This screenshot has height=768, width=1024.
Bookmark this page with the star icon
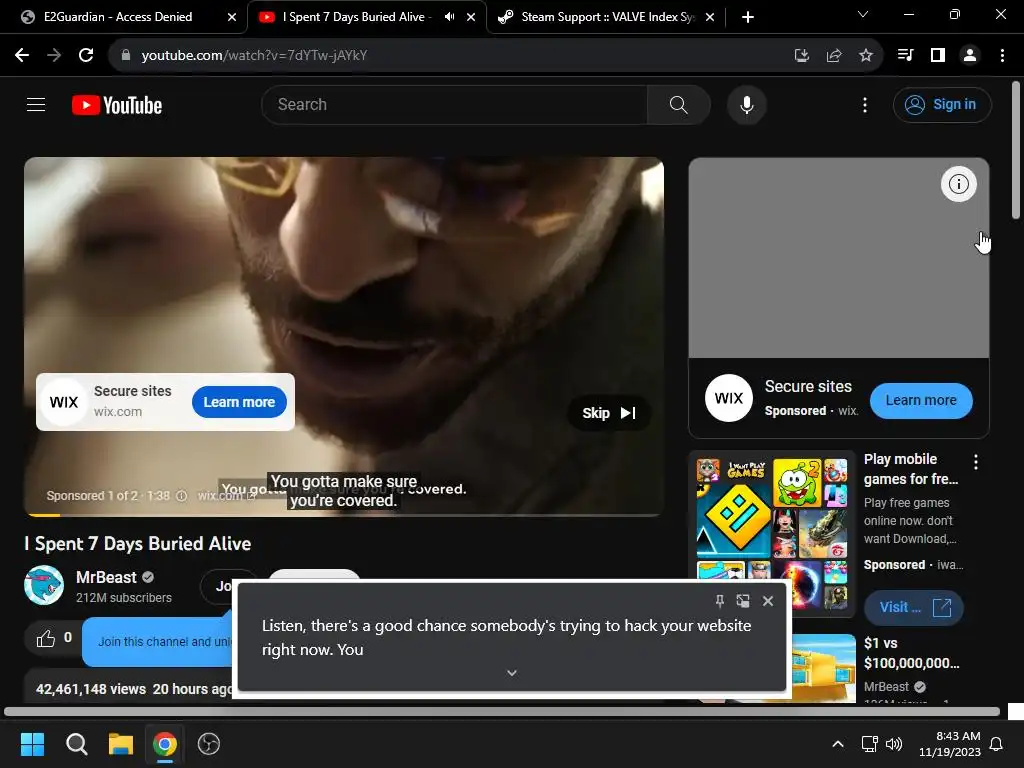[x=866, y=56]
